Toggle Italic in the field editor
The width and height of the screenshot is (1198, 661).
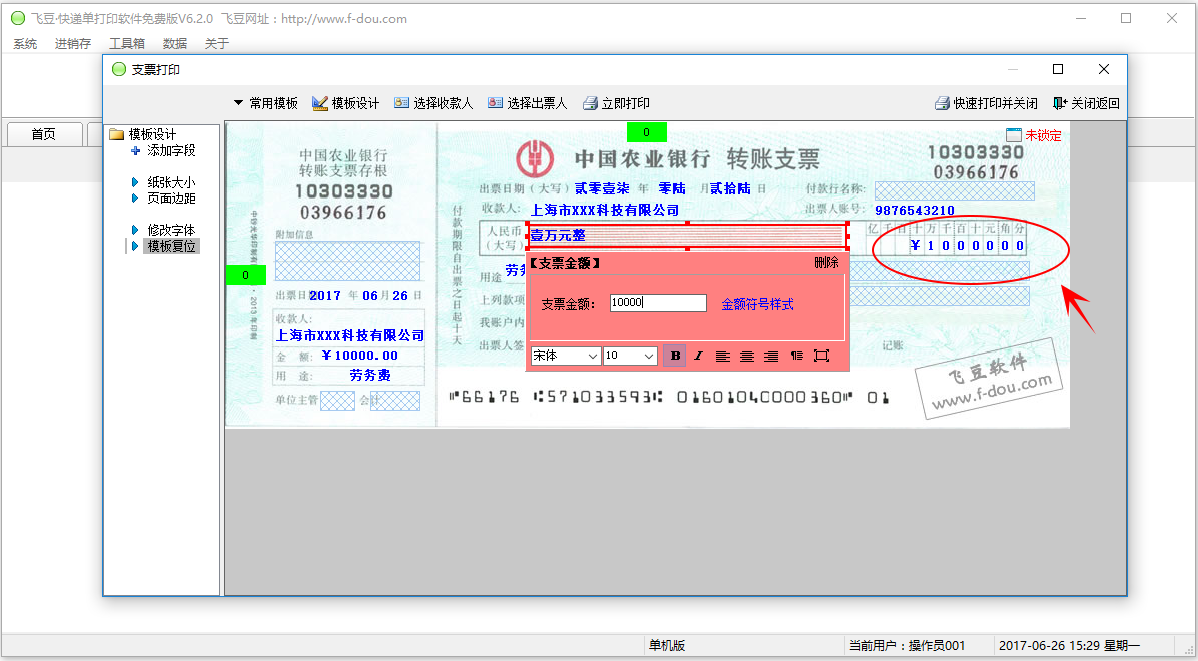point(698,355)
